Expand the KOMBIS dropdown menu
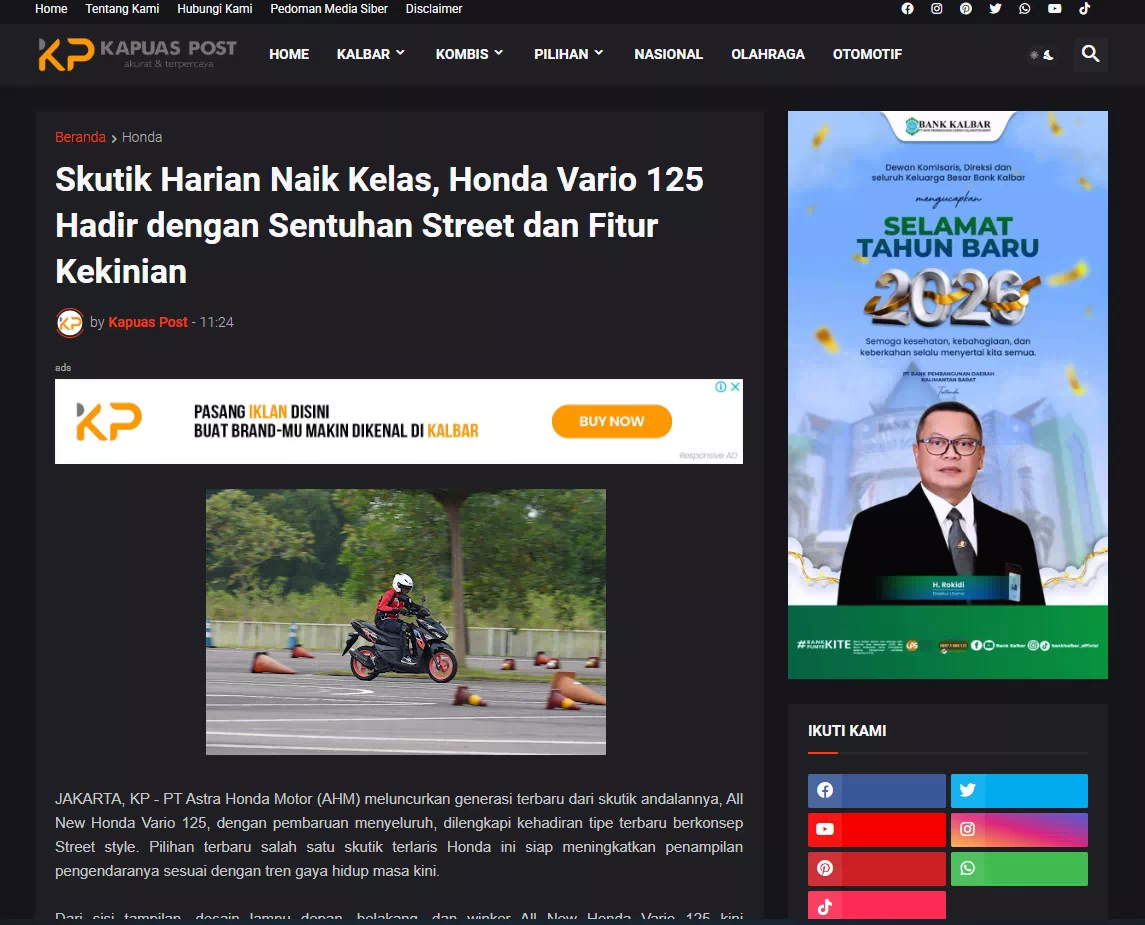1145x925 pixels. (x=470, y=54)
